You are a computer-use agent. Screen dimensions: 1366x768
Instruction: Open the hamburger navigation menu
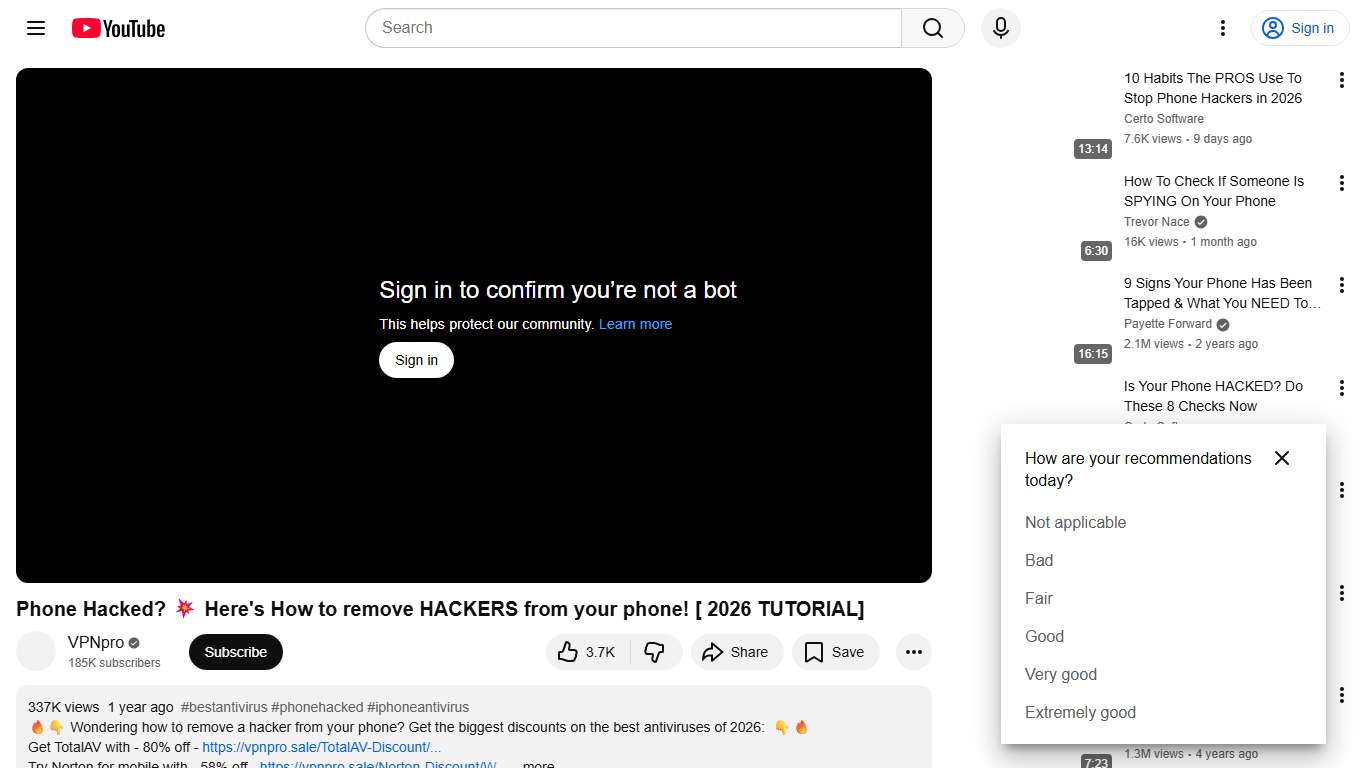(x=35, y=28)
